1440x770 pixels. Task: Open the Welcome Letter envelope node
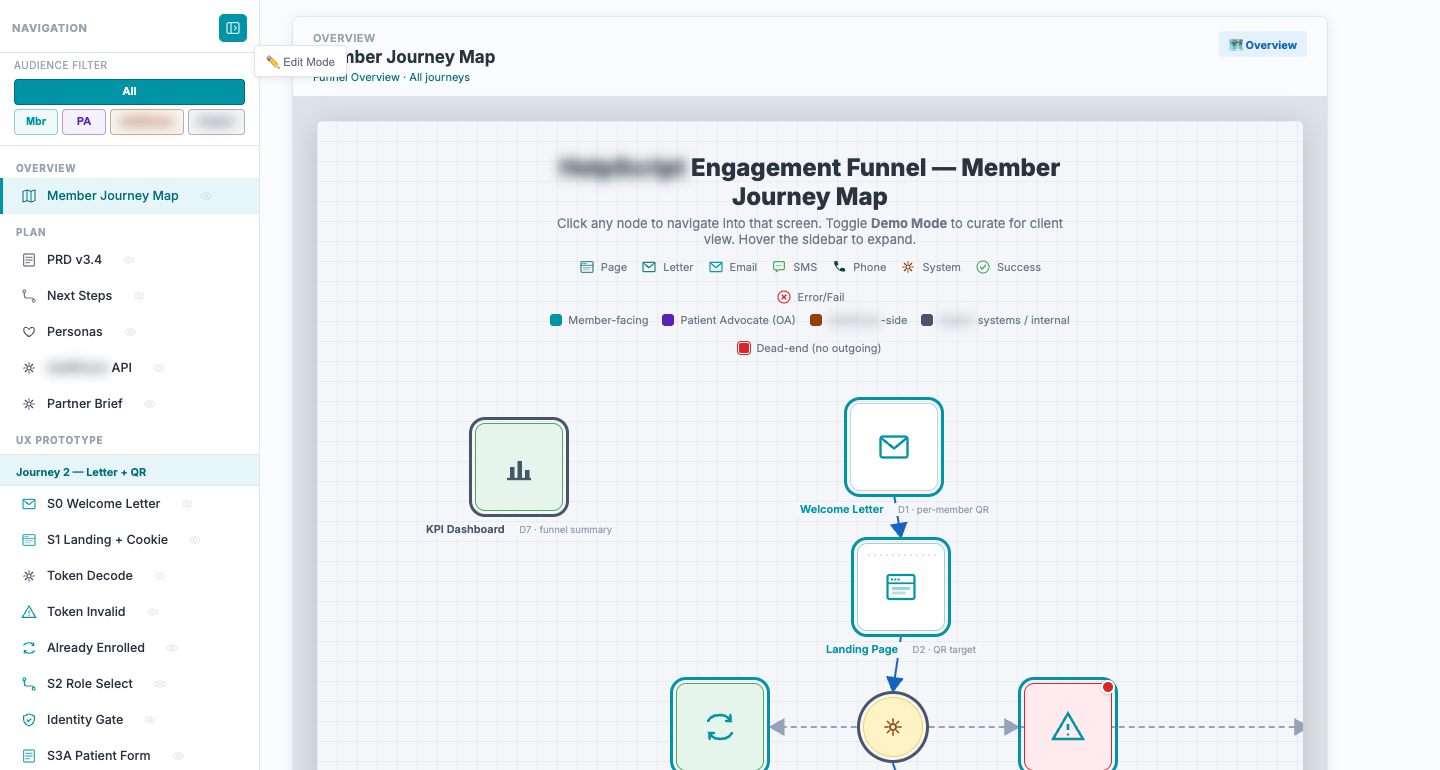point(893,446)
